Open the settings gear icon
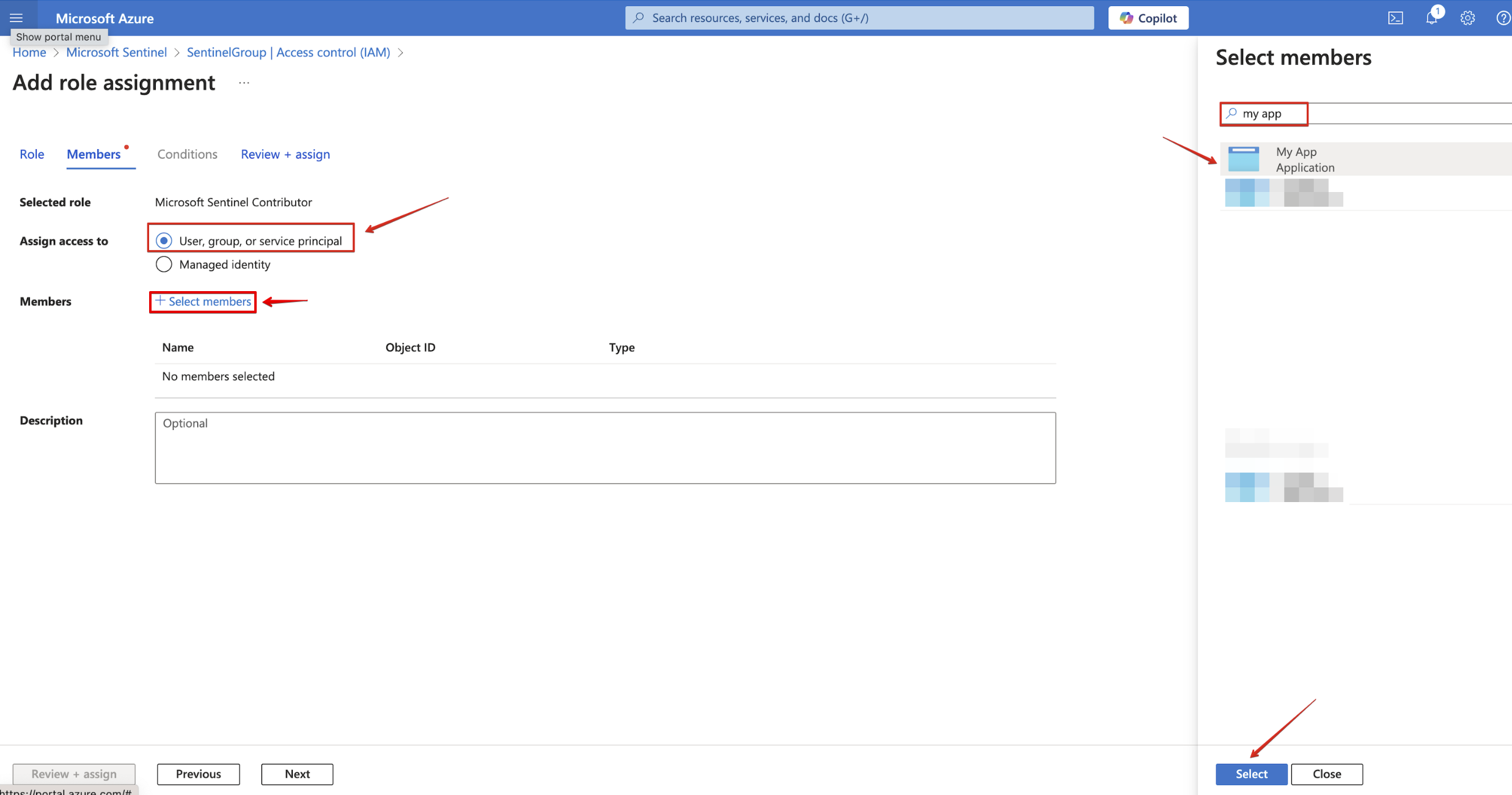The width and height of the screenshot is (1512, 795). coord(1467,18)
